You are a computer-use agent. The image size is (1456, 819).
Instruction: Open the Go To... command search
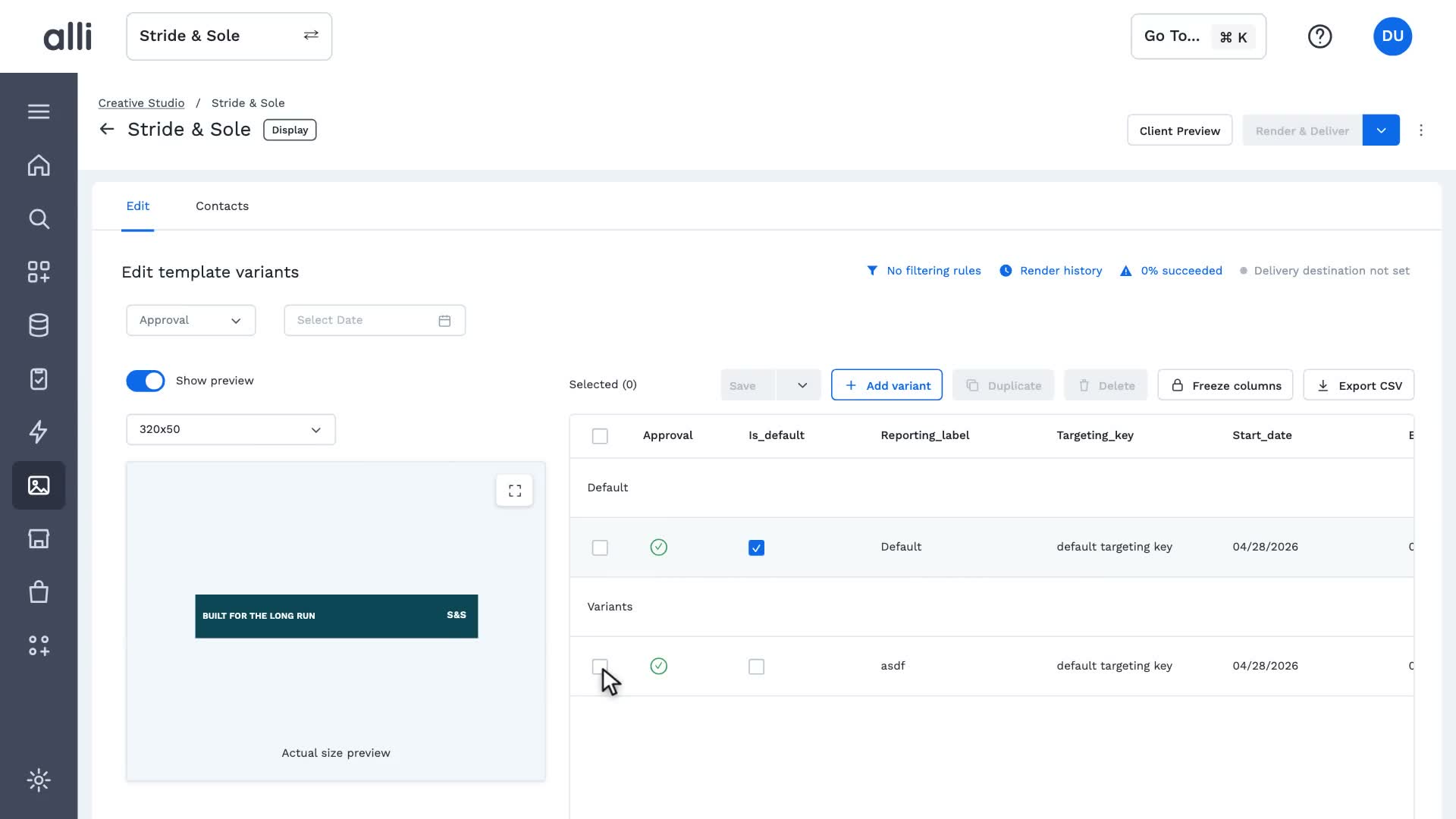[1198, 36]
